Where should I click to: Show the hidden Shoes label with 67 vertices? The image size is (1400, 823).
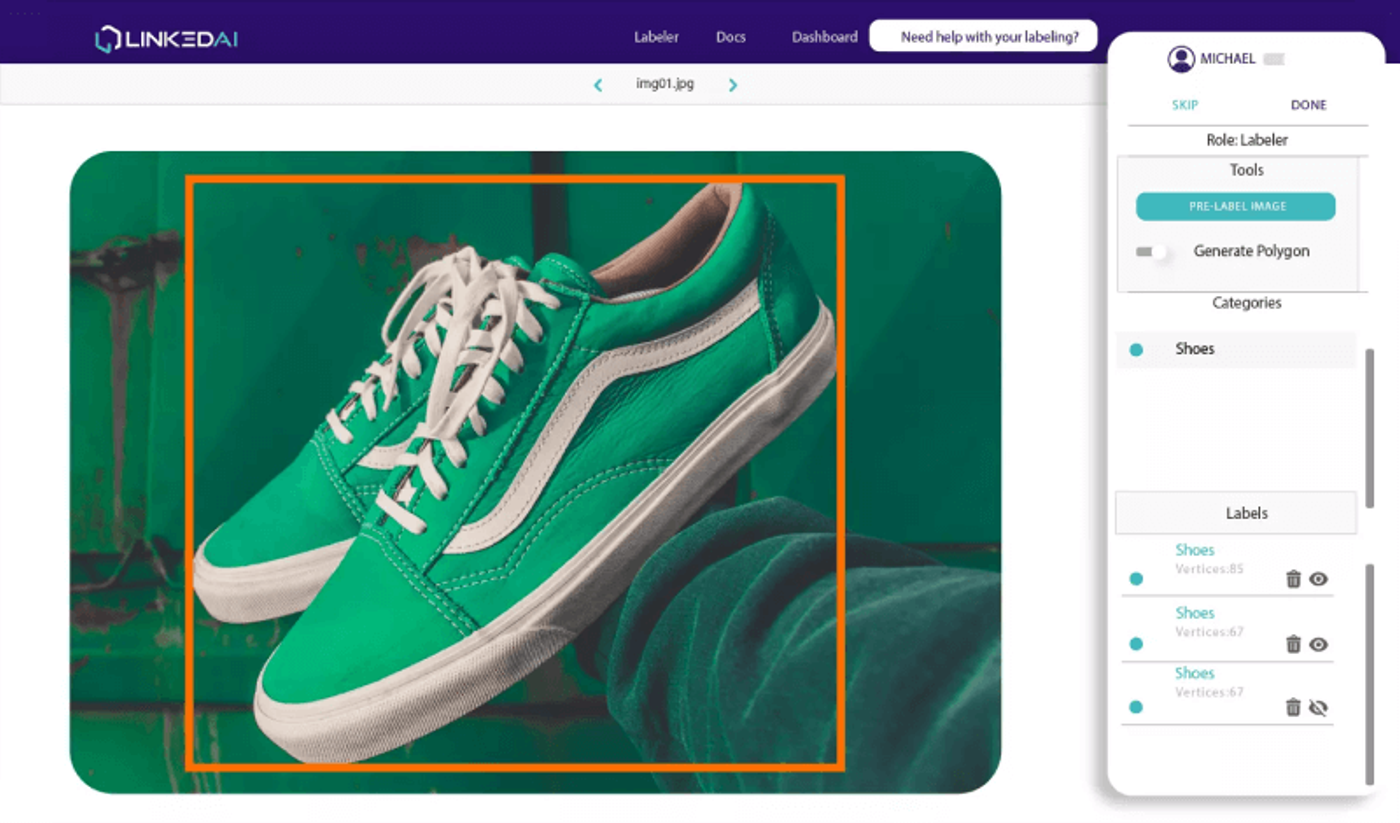(x=1318, y=707)
